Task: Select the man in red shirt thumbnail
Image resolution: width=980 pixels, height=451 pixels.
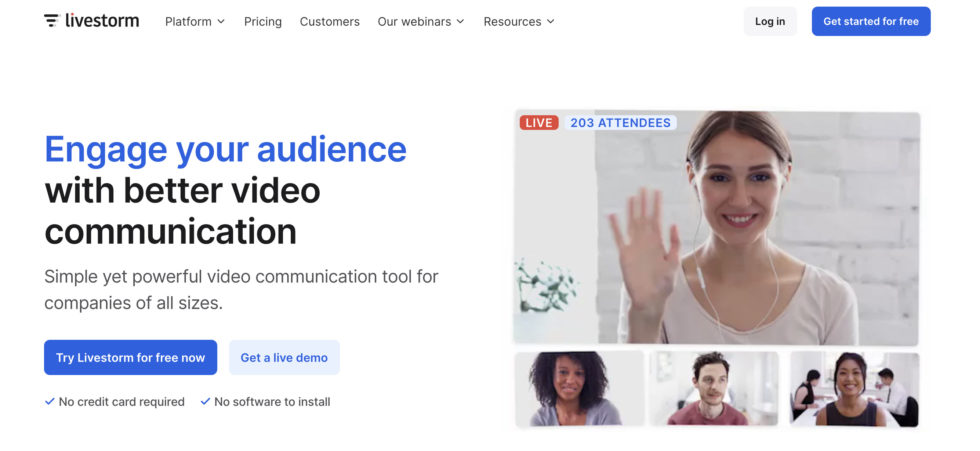Action: coord(714,389)
